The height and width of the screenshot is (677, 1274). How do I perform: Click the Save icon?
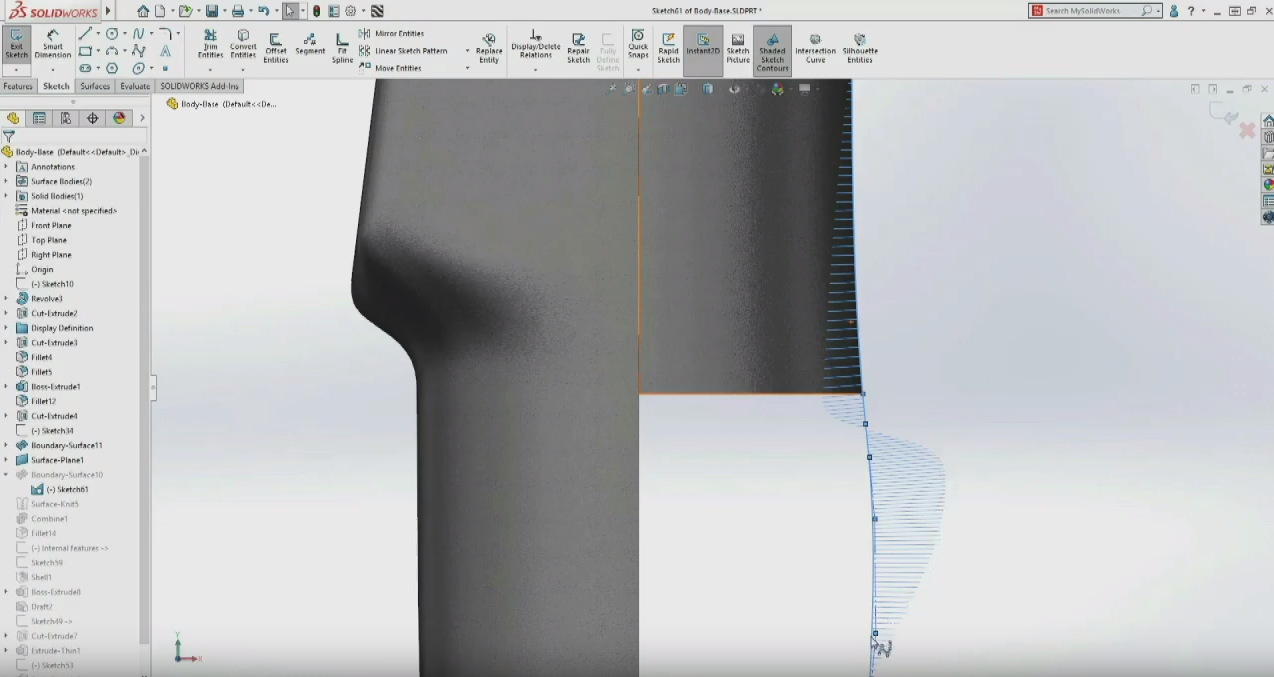212,11
